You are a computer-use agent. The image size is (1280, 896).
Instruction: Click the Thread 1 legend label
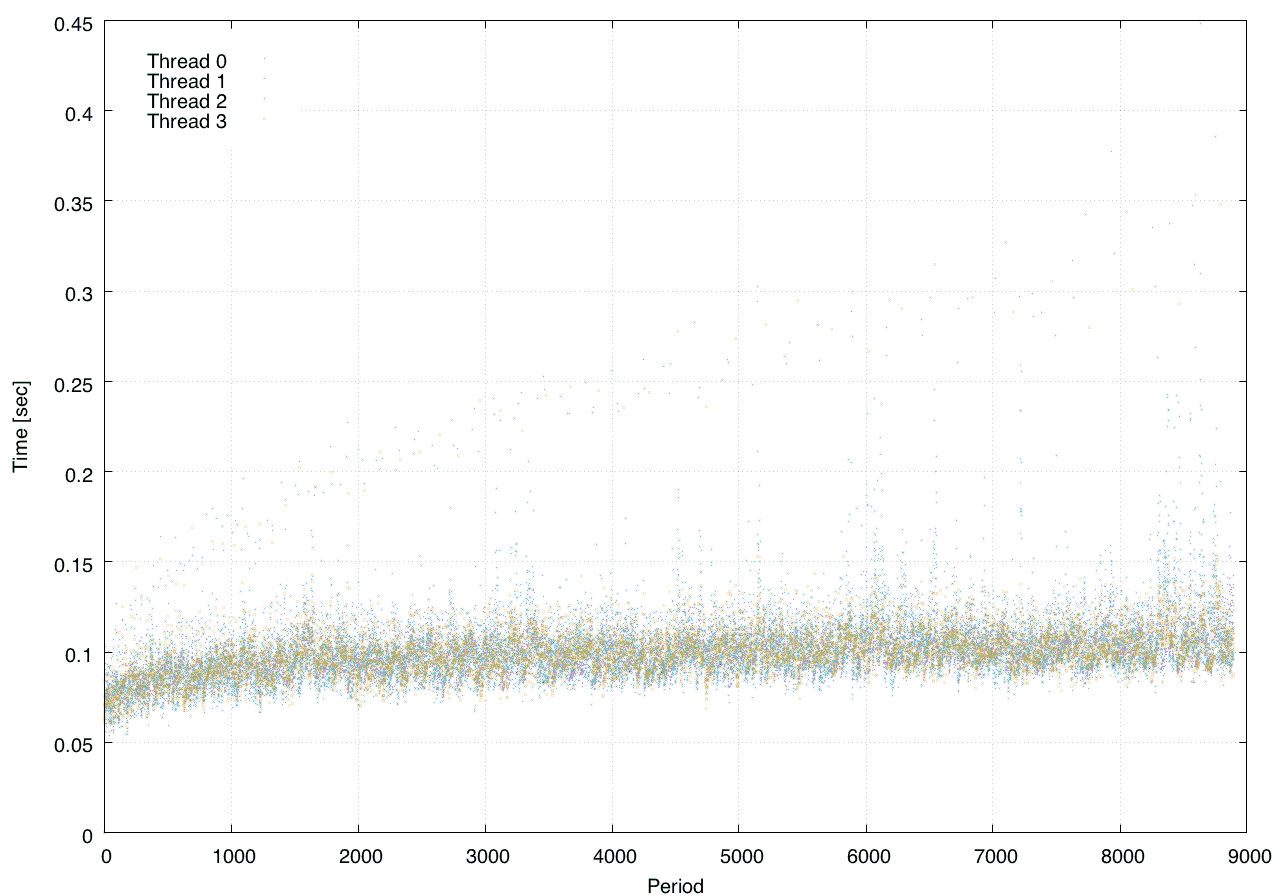[x=187, y=81]
